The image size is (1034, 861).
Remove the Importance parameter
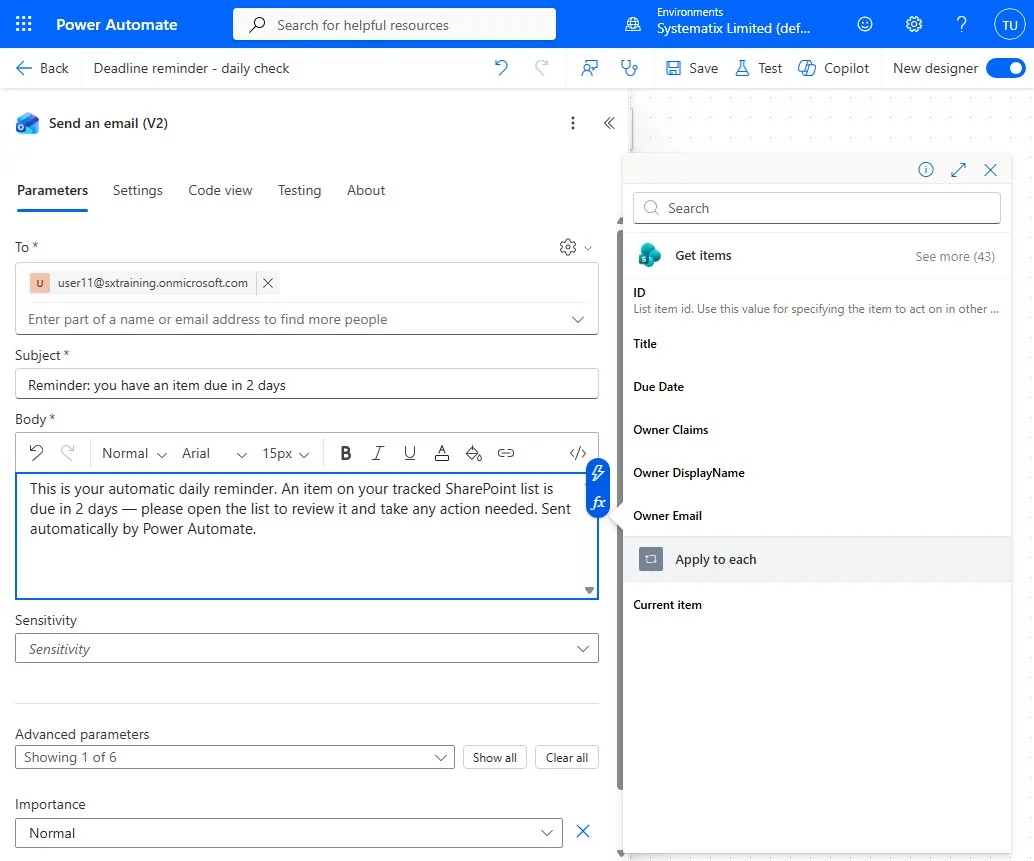coord(583,831)
